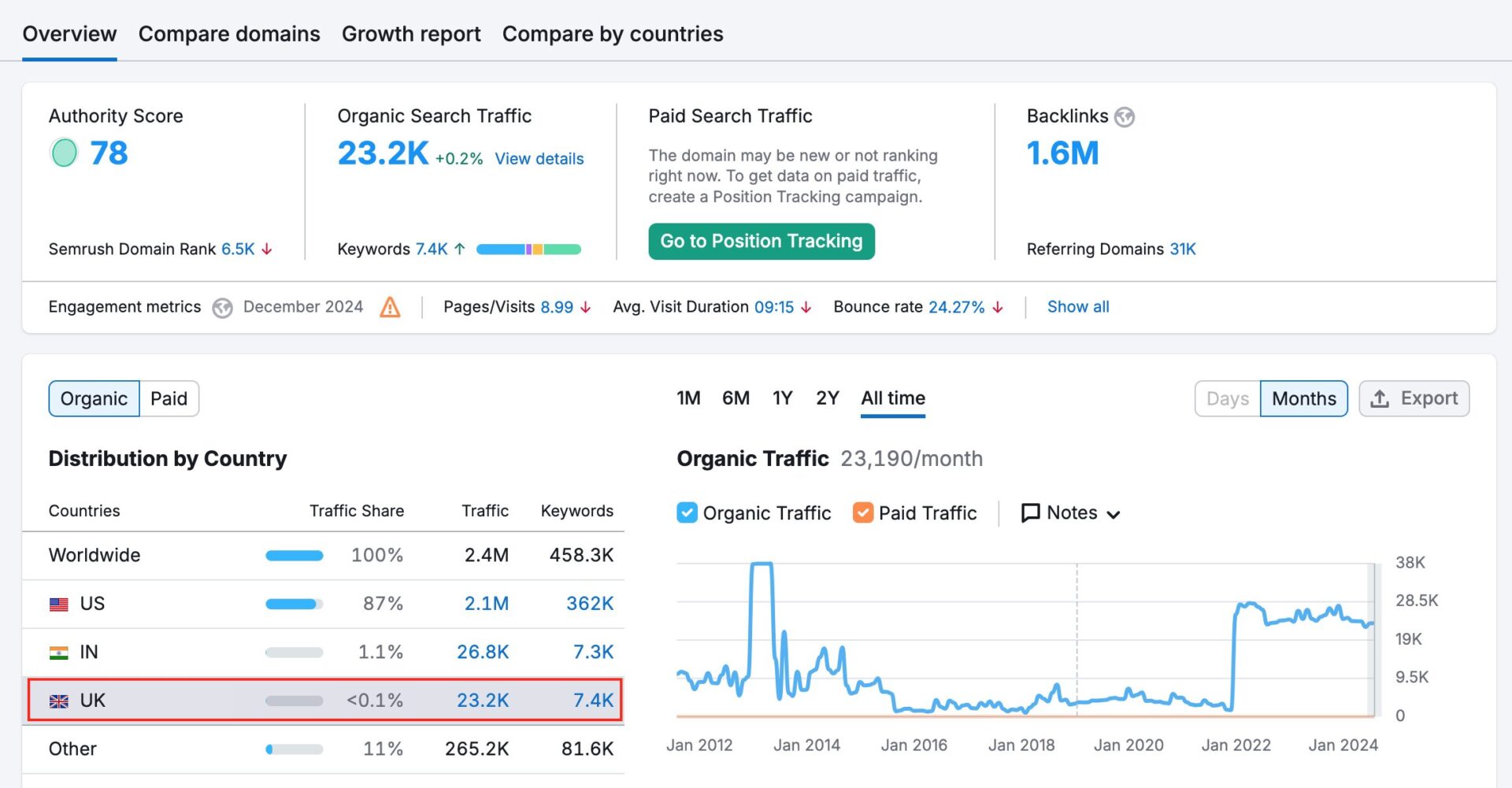Viewport: 1512px width, 788px height.
Task: Click the Worldwide traffic share bar
Action: click(295, 556)
